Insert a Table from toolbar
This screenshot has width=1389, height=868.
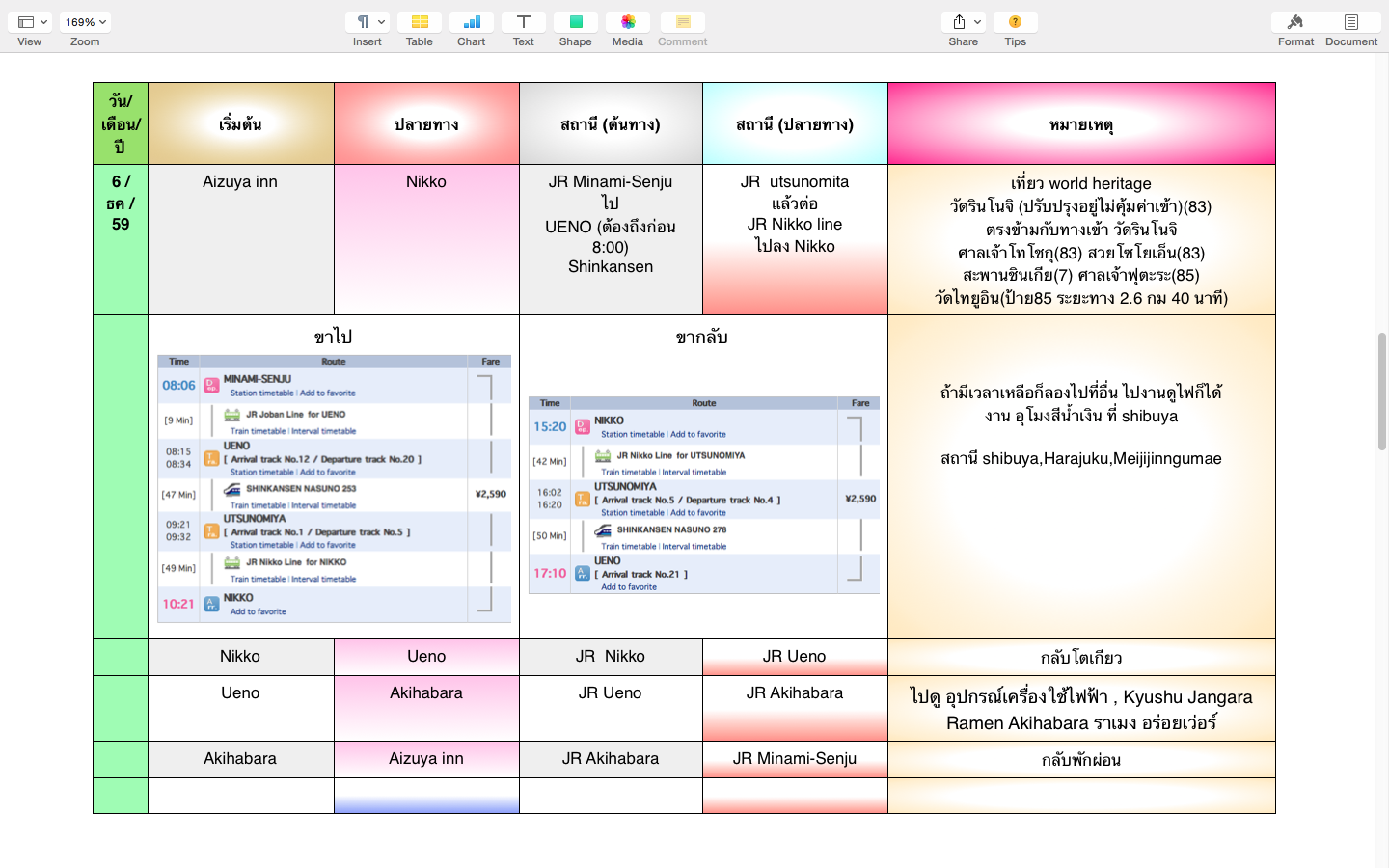click(x=420, y=22)
